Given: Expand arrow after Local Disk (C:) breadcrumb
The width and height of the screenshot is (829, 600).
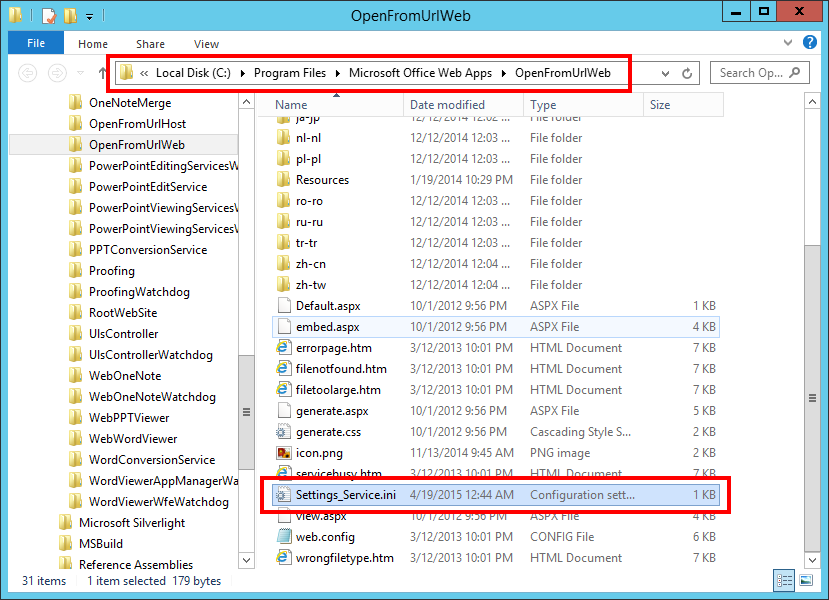Looking at the screenshot, I should (x=243, y=73).
